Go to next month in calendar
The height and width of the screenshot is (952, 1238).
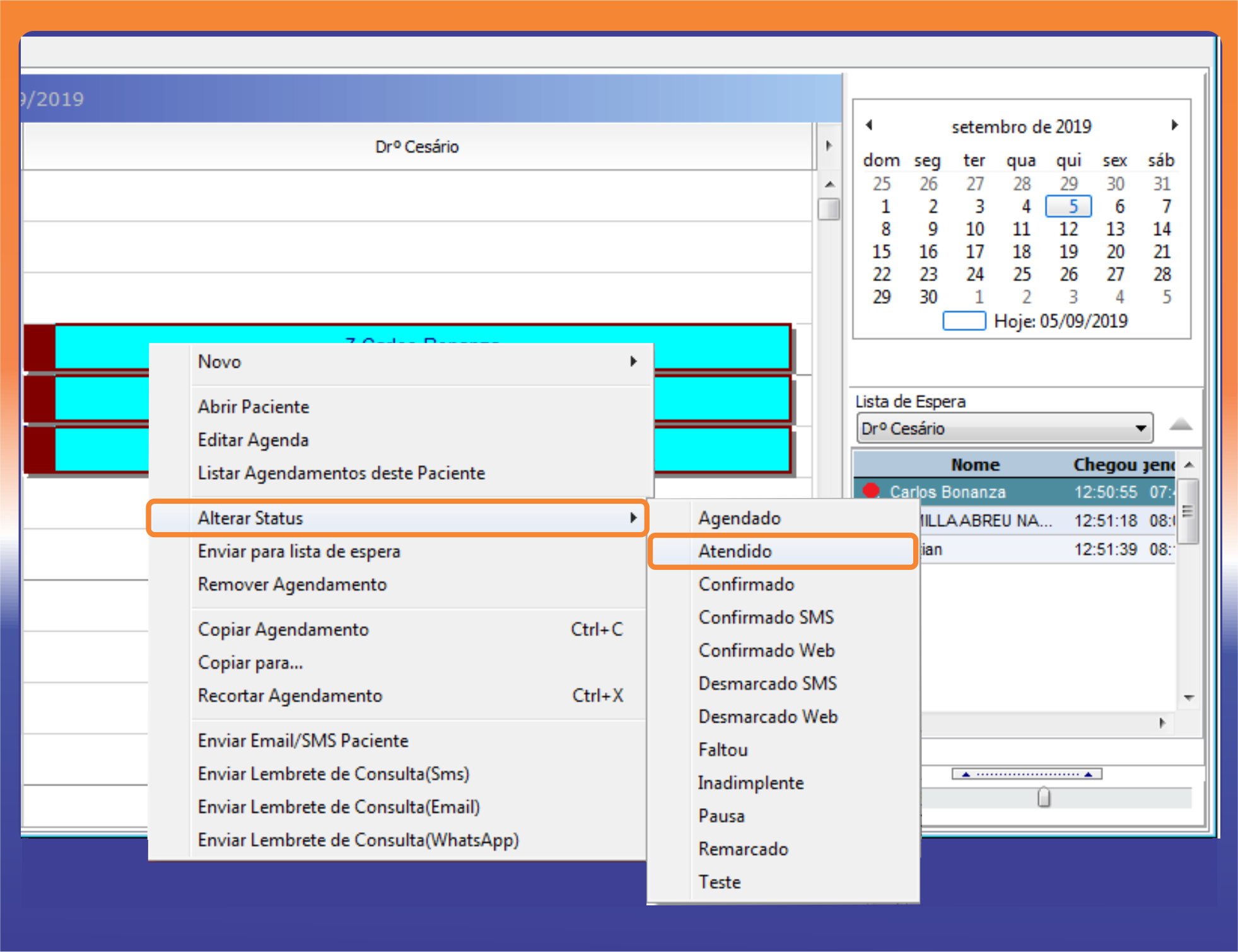point(1174,125)
